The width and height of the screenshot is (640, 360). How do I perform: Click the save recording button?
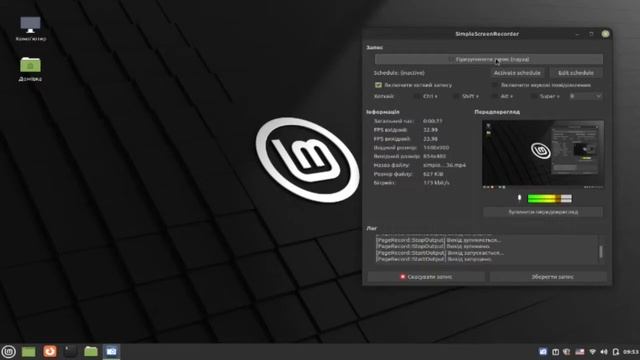pos(549,277)
